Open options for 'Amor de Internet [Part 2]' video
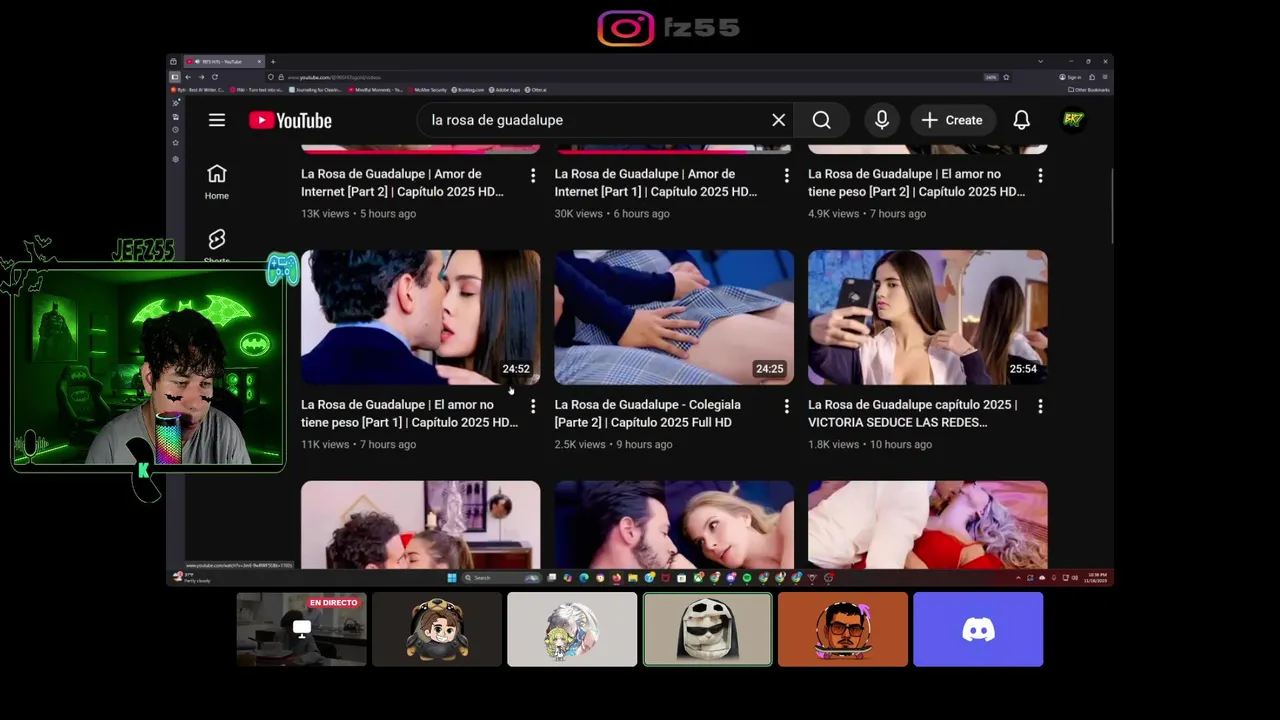Viewport: 1280px width, 720px height. [x=532, y=176]
